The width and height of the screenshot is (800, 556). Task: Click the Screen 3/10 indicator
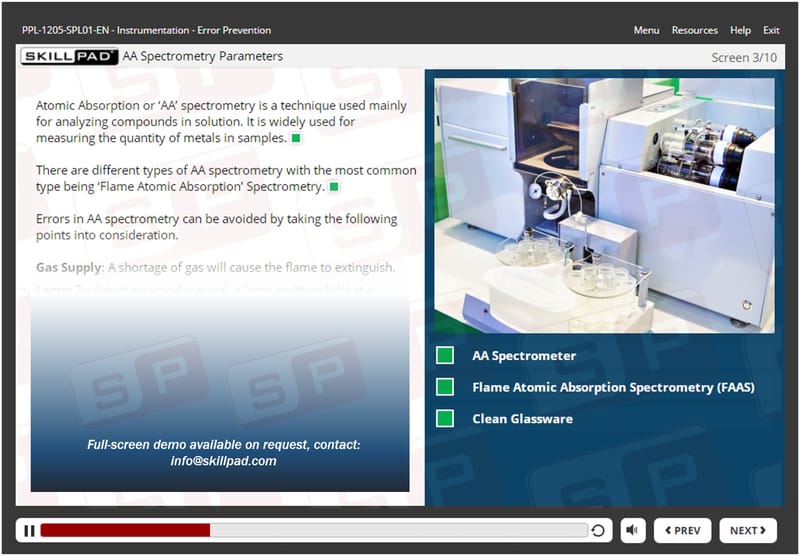[744, 58]
